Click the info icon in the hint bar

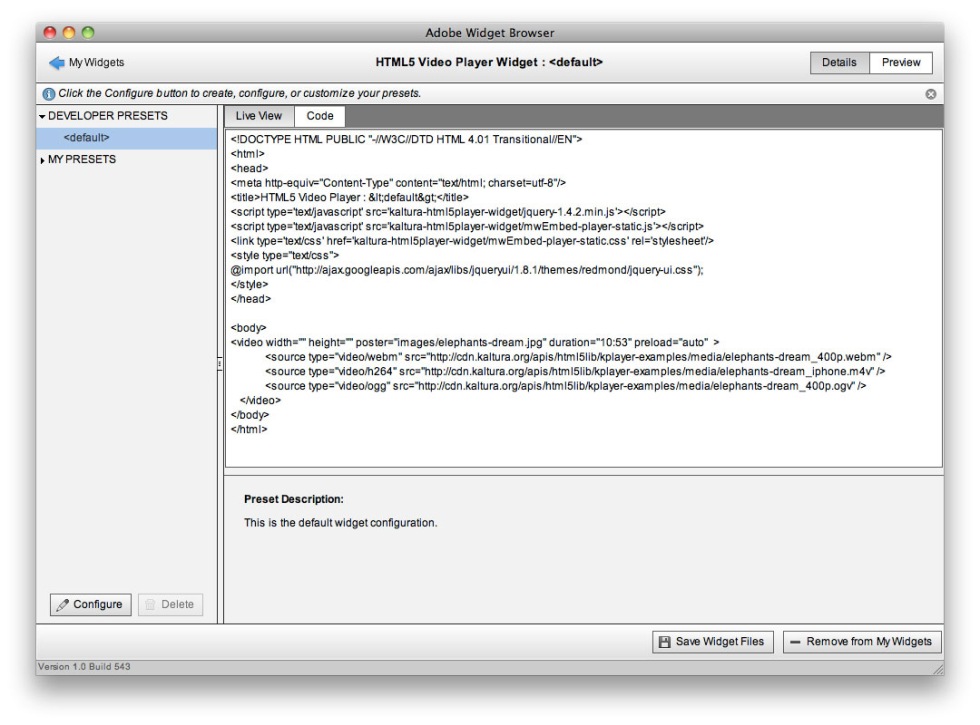click(x=49, y=94)
